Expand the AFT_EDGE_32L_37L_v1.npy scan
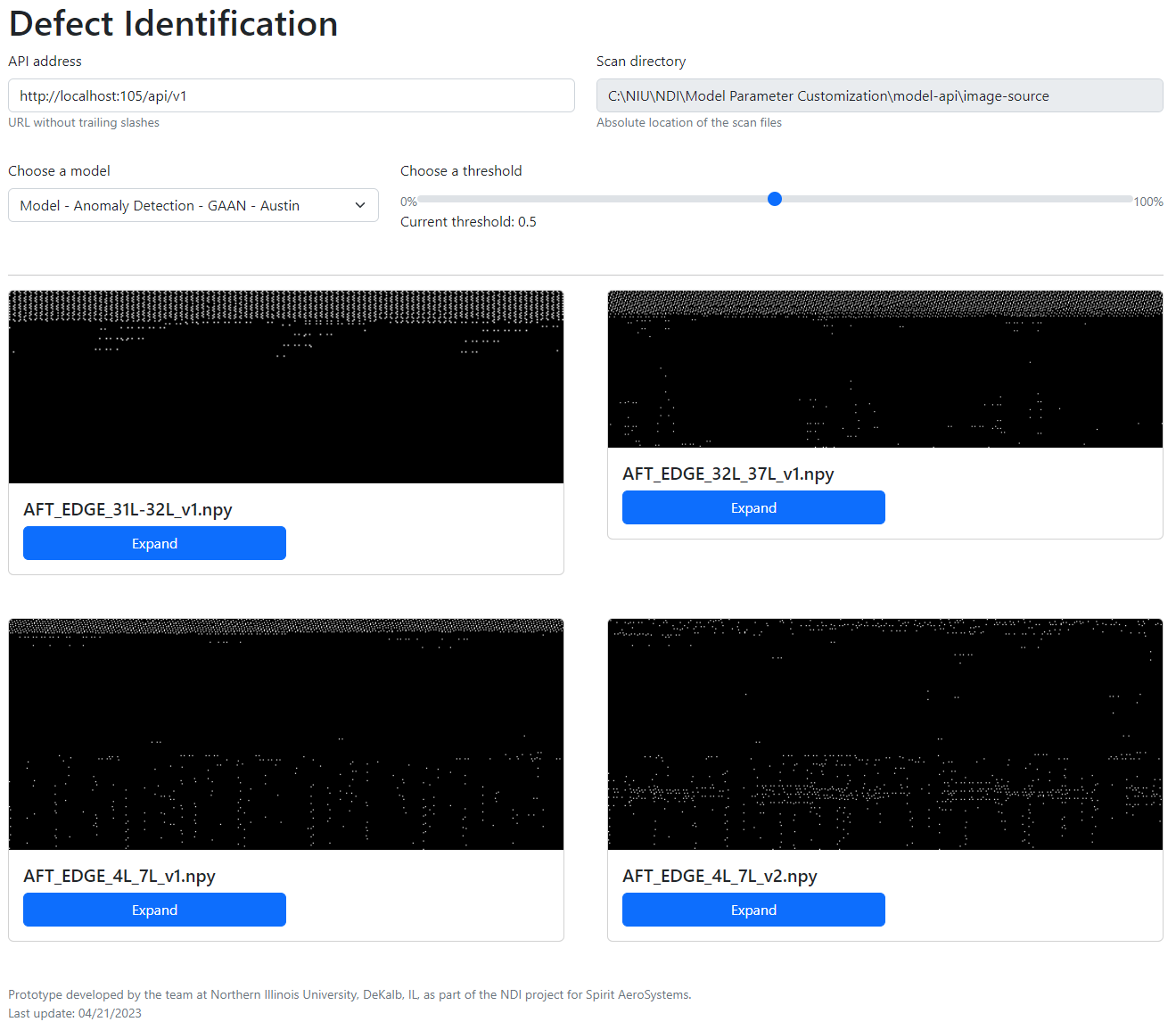The width and height of the screenshot is (1176, 1030). pos(753,507)
